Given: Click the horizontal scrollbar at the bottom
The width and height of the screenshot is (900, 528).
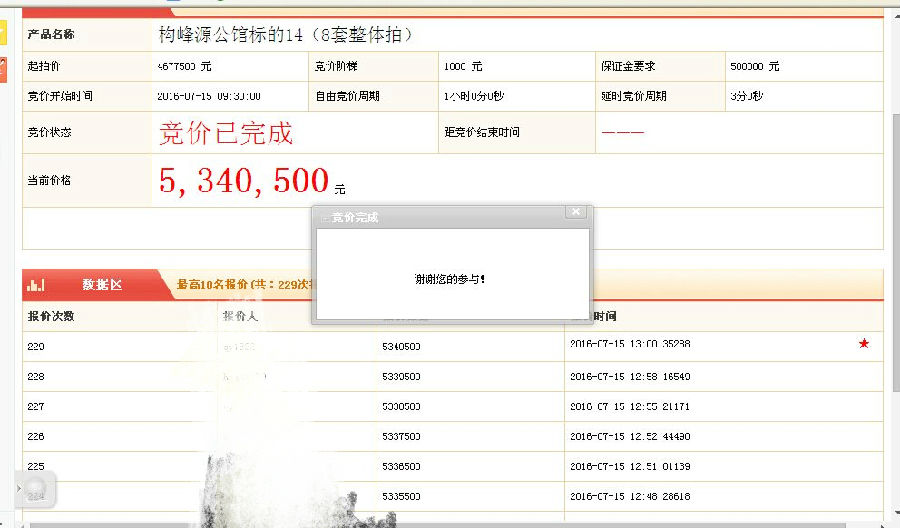Looking at the screenshot, I should [x=450, y=523].
